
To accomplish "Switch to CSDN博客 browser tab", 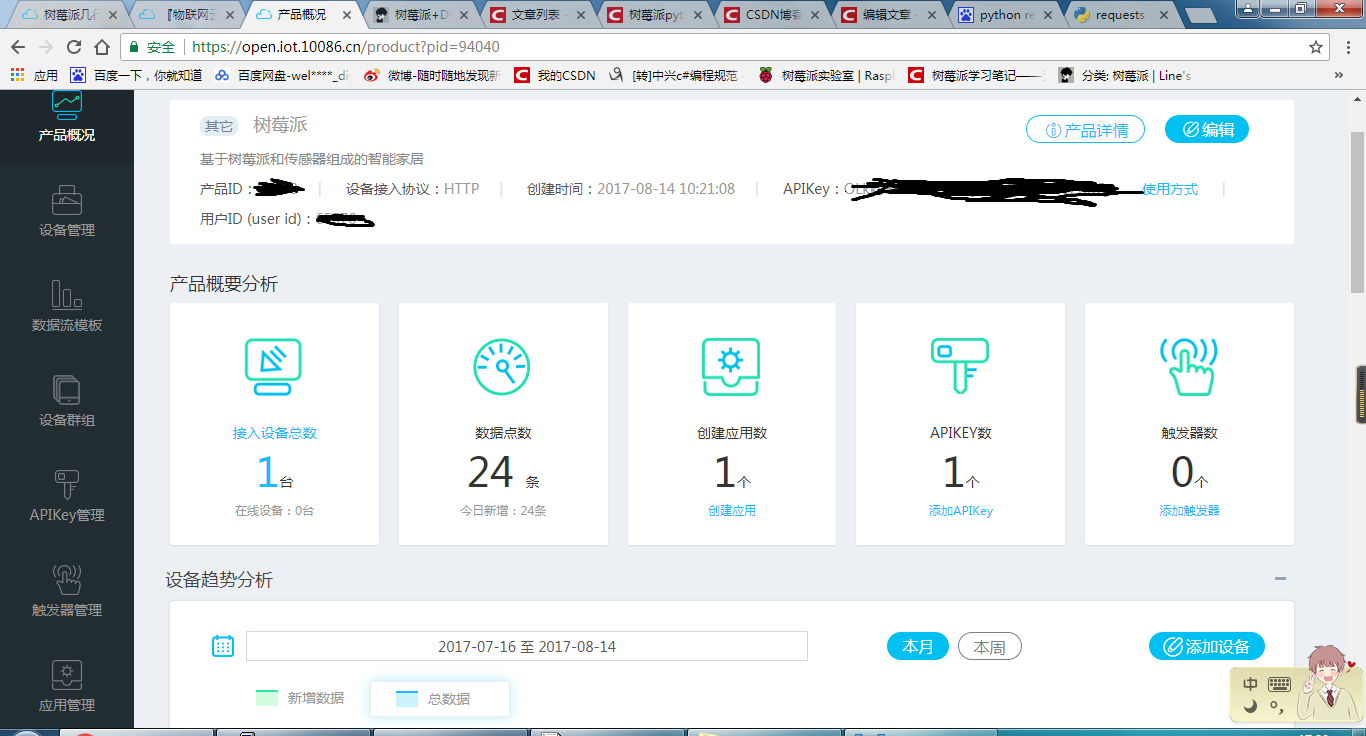I will click(x=772, y=15).
